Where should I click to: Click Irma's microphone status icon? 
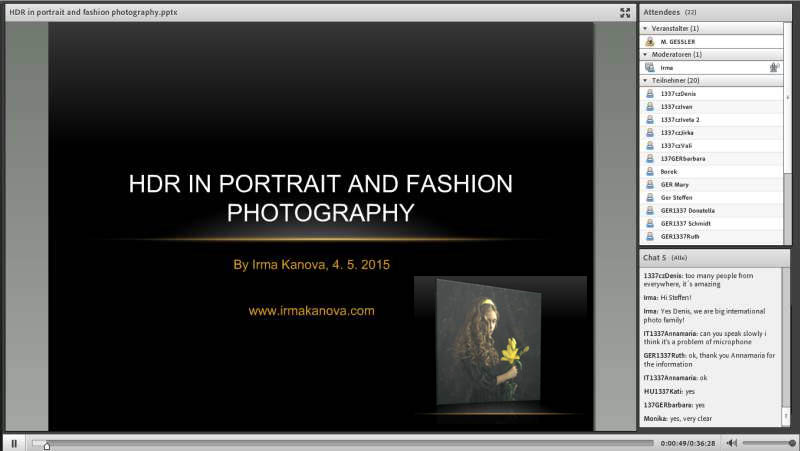(x=774, y=67)
